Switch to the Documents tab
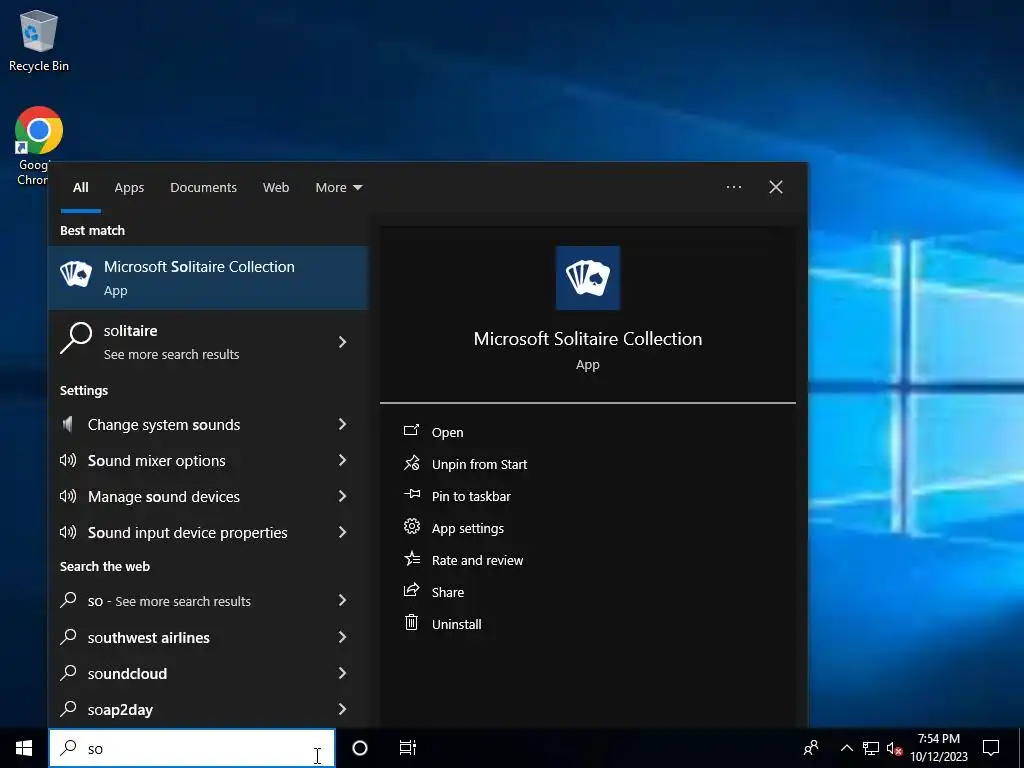 (x=203, y=187)
